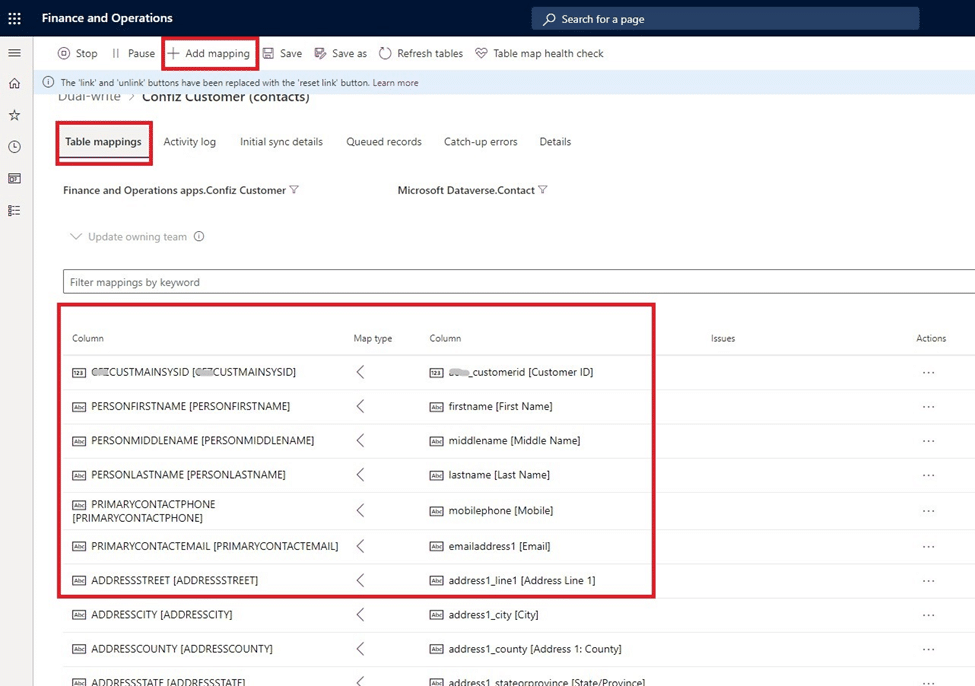
Task: Click text type icon beside lastname column
Action: click(x=437, y=475)
